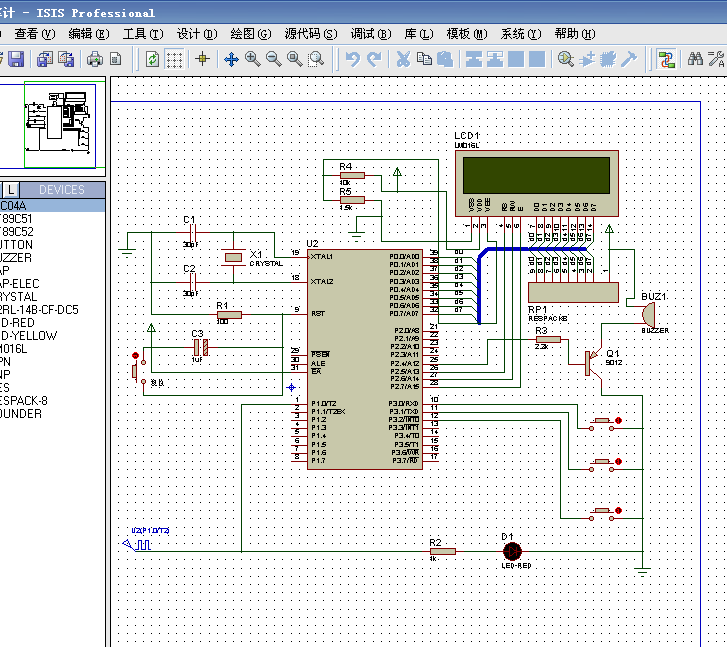The height and width of the screenshot is (647, 727).
Task: Click the Set Print Area icon
Action: tap(116, 59)
